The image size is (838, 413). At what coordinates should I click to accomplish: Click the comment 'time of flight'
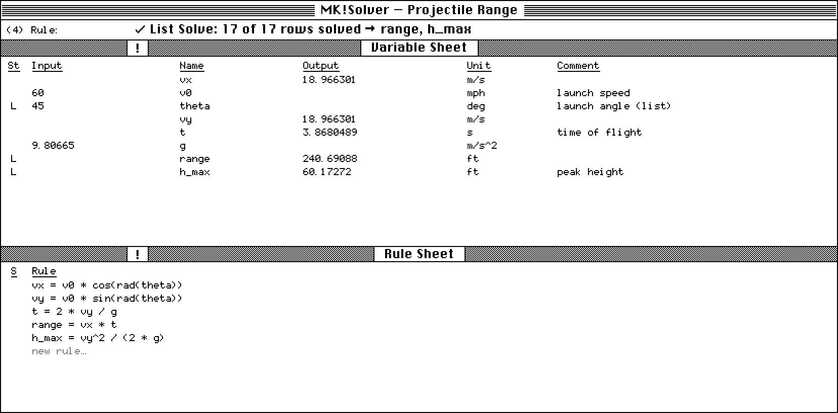(599, 133)
